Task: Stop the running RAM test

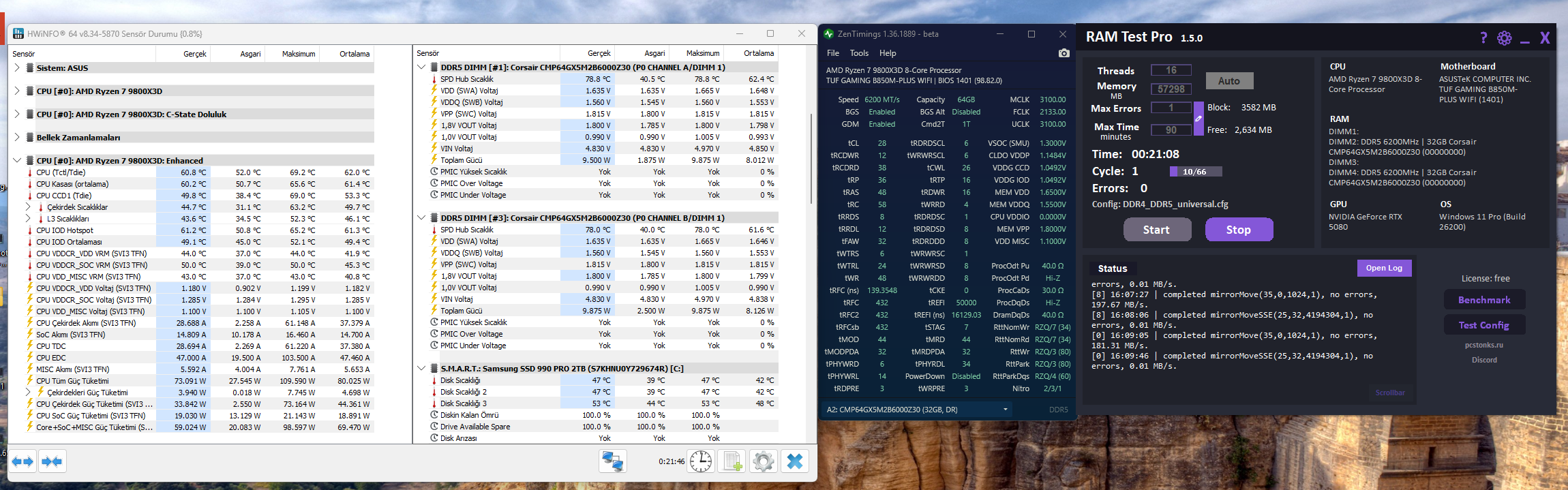Action: [x=1239, y=230]
